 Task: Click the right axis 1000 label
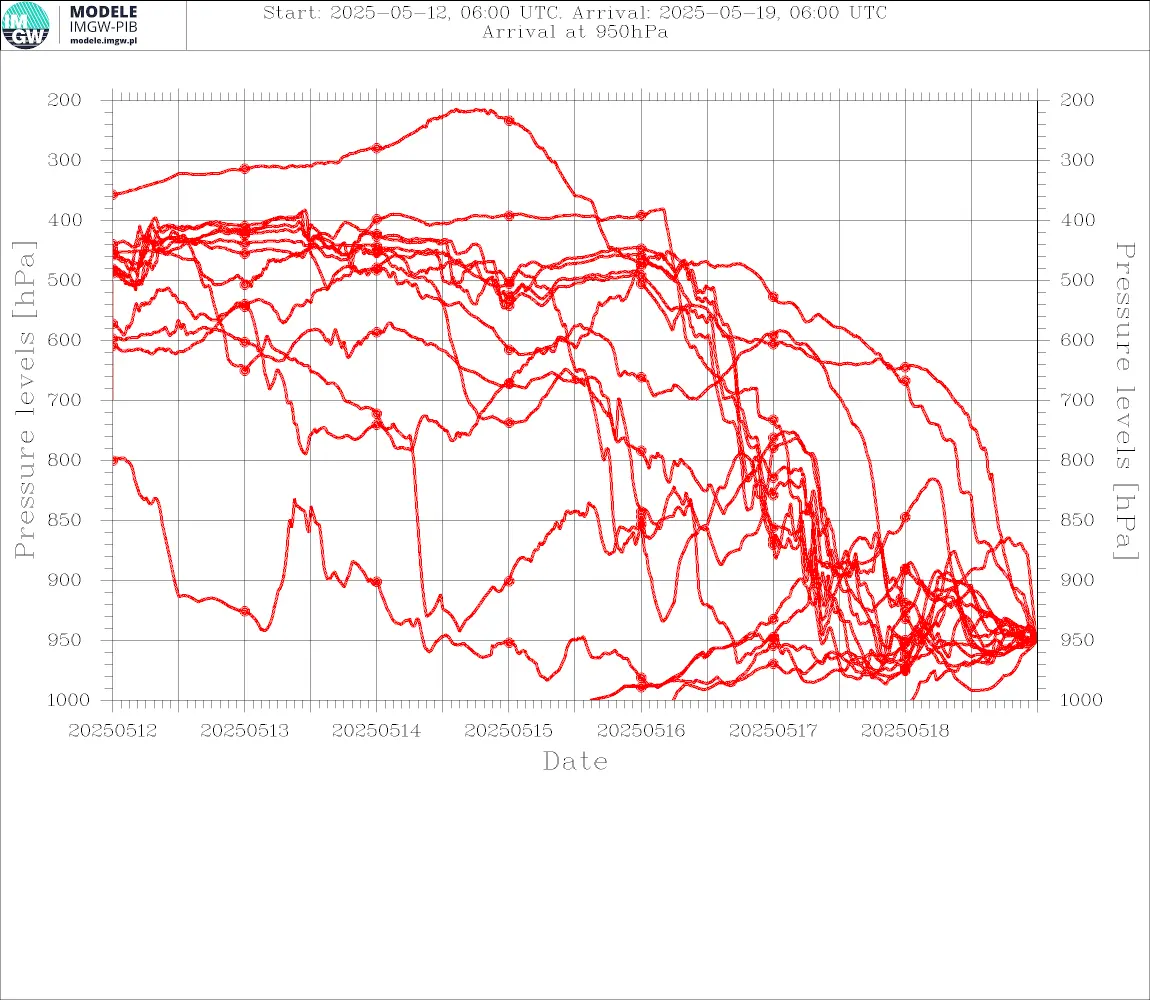click(1081, 700)
